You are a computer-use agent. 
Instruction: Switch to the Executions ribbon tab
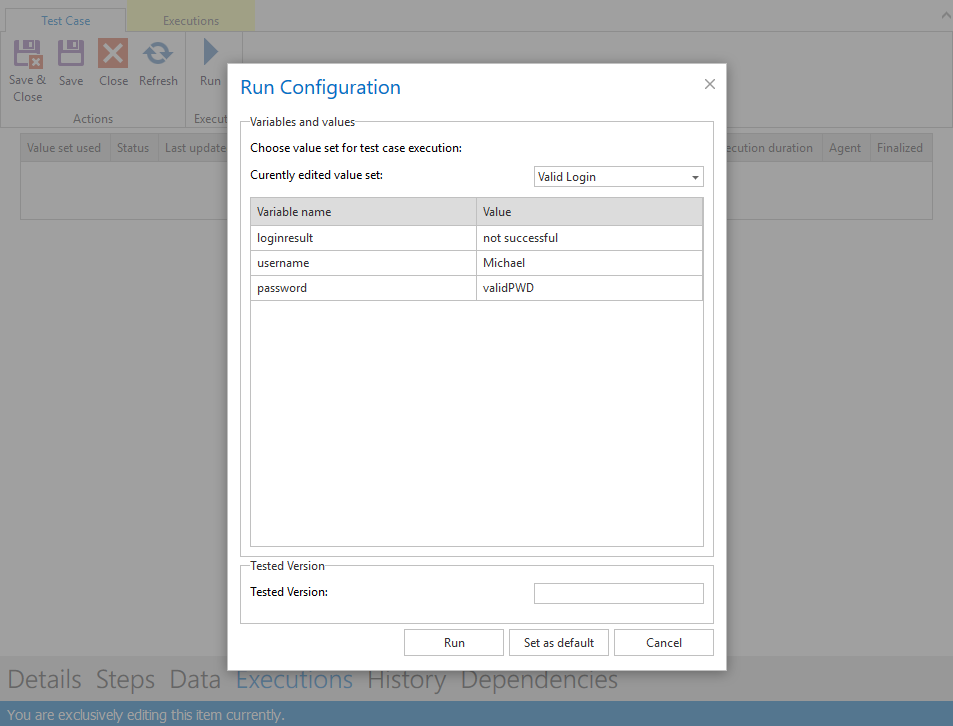(191, 20)
